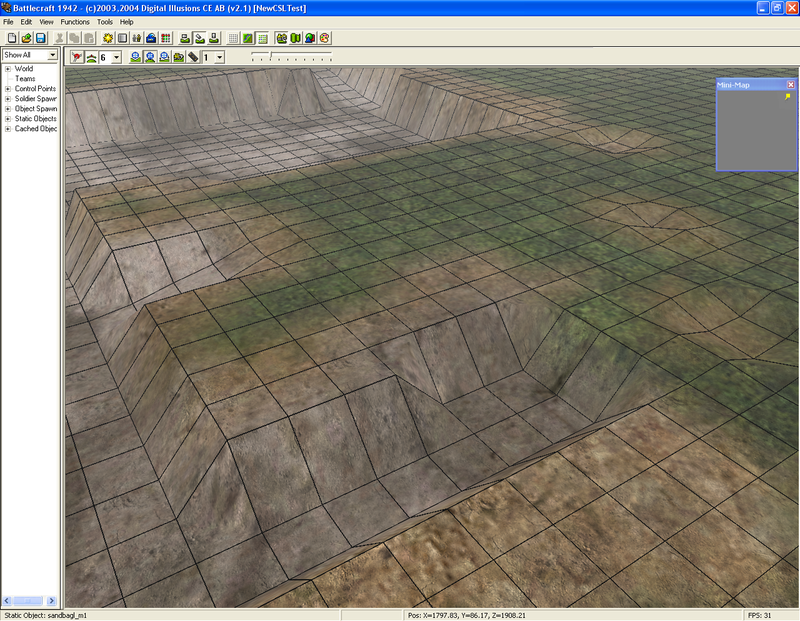This screenshot has width=800, height=621.
Task: Select the red flag placement tool
Action: 77,57
